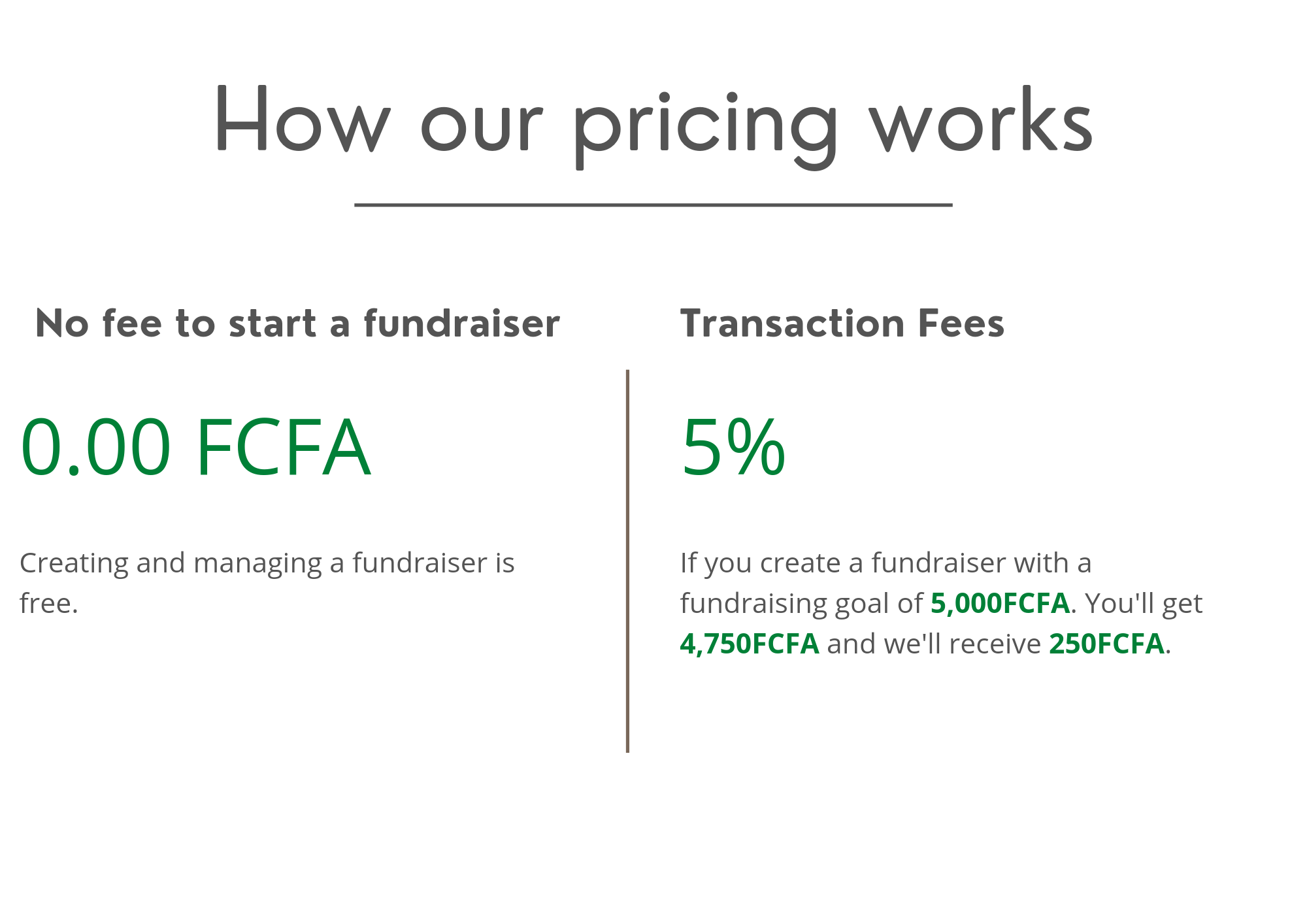Viewport: 1307px width, 924px height.
Task: Click the word "free." in the left paragraph
Action: (49, 603)
